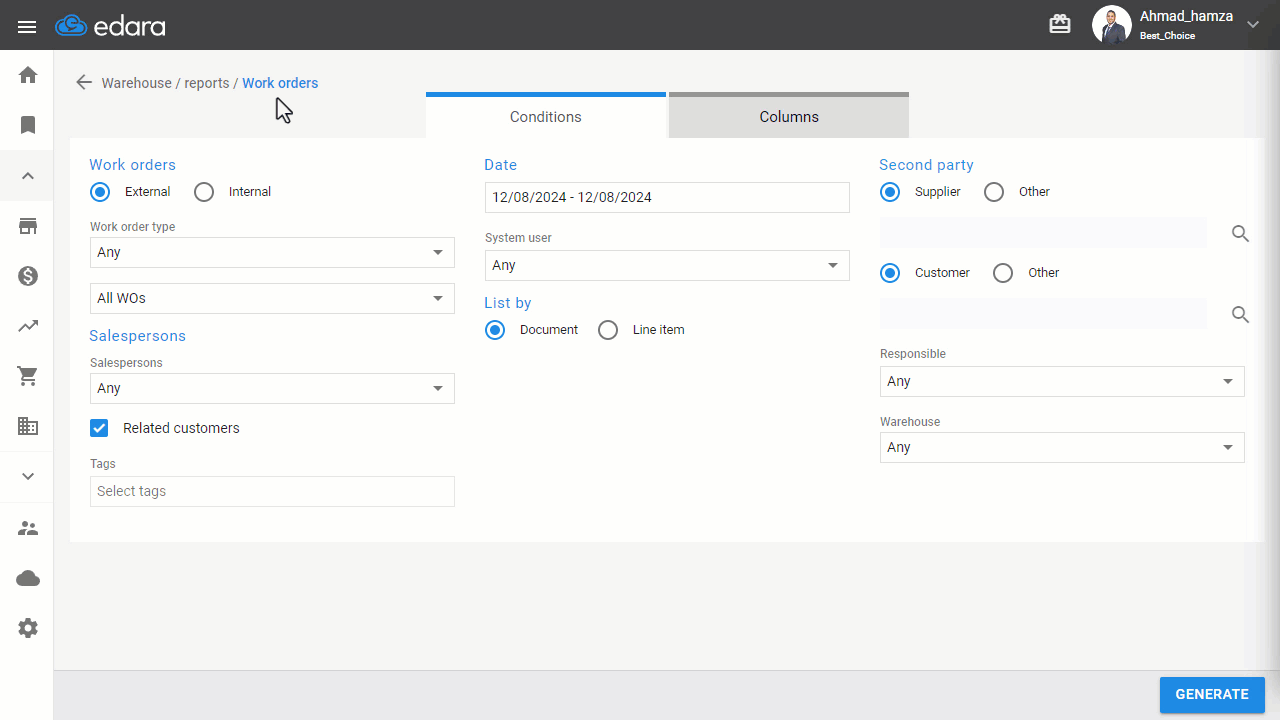1280x720 pixels.
Task: Select List by Document radio
Action: [x=495, y=330]
